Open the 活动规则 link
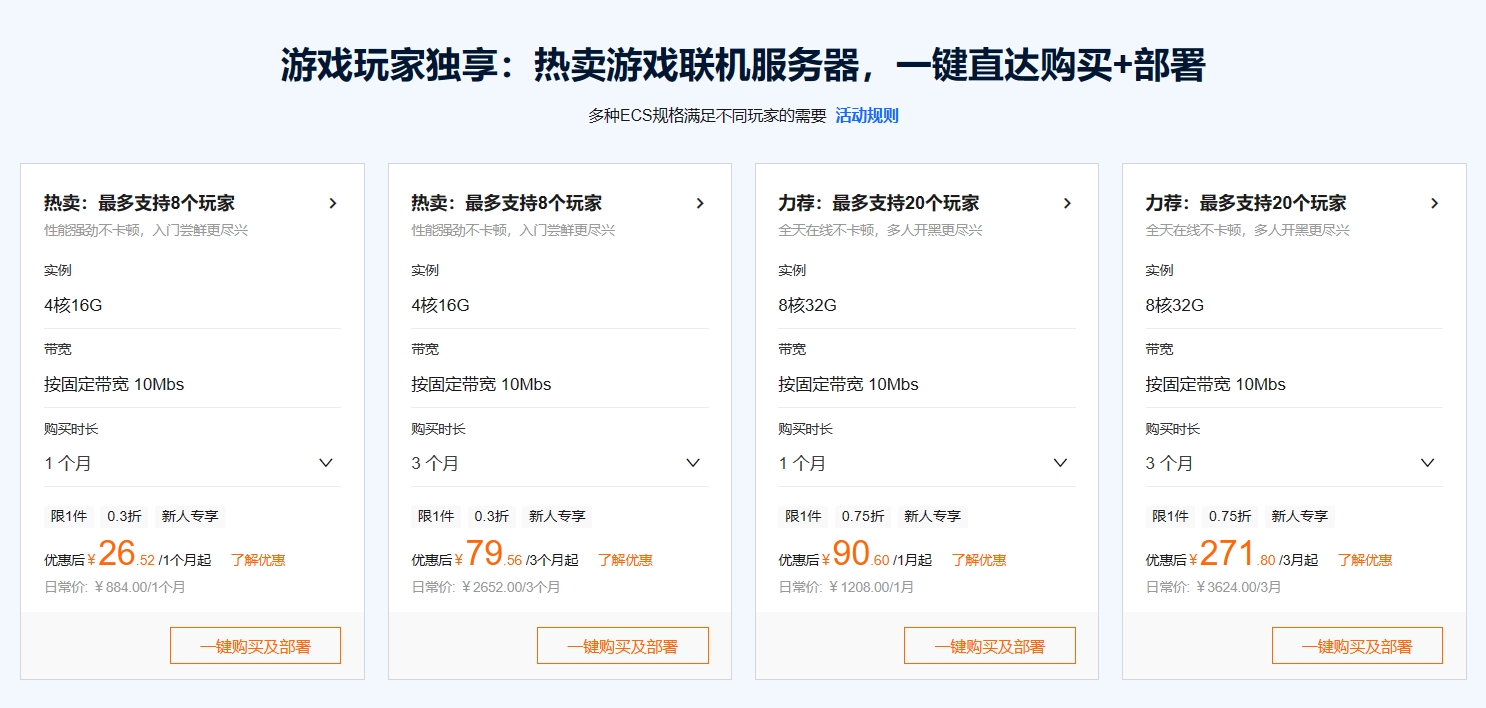1486x708 pixels. coord(867,116)
